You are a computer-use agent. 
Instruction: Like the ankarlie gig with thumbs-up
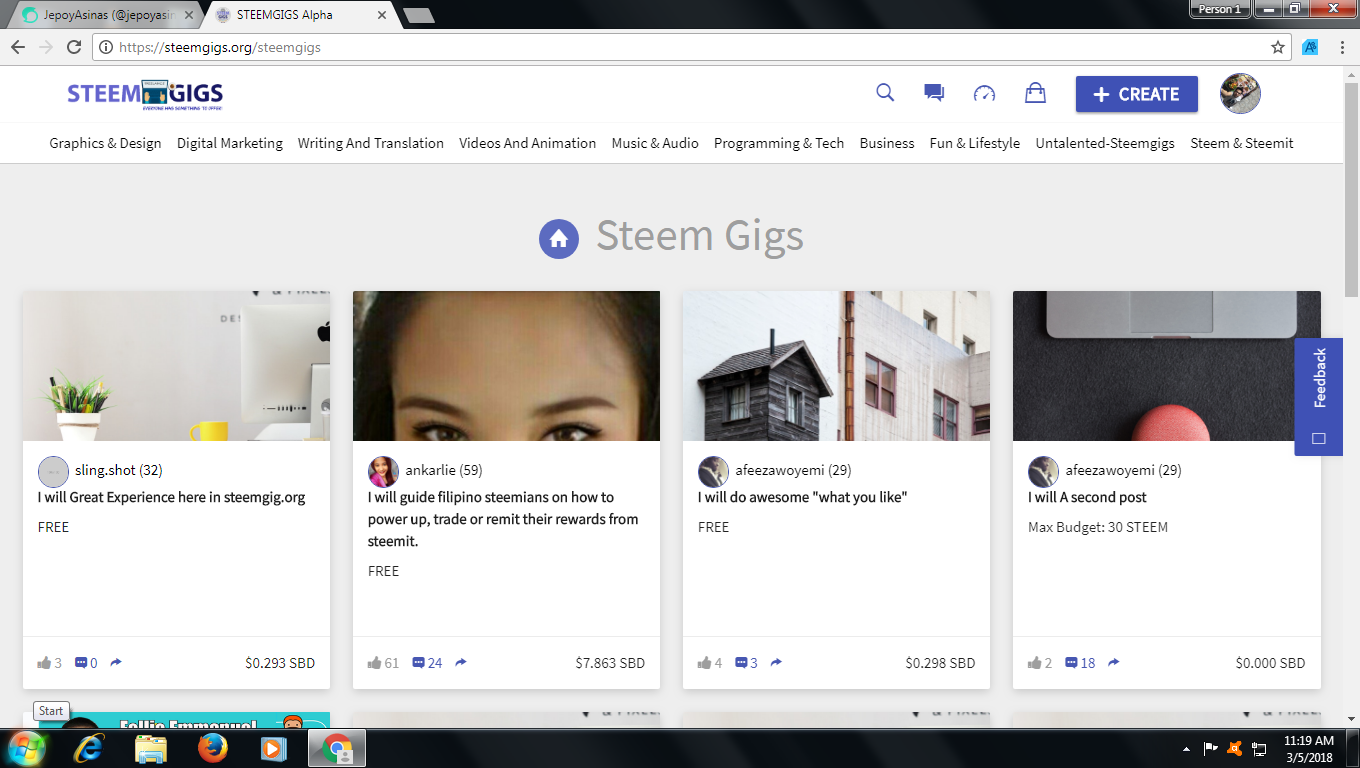pos(374,662)
